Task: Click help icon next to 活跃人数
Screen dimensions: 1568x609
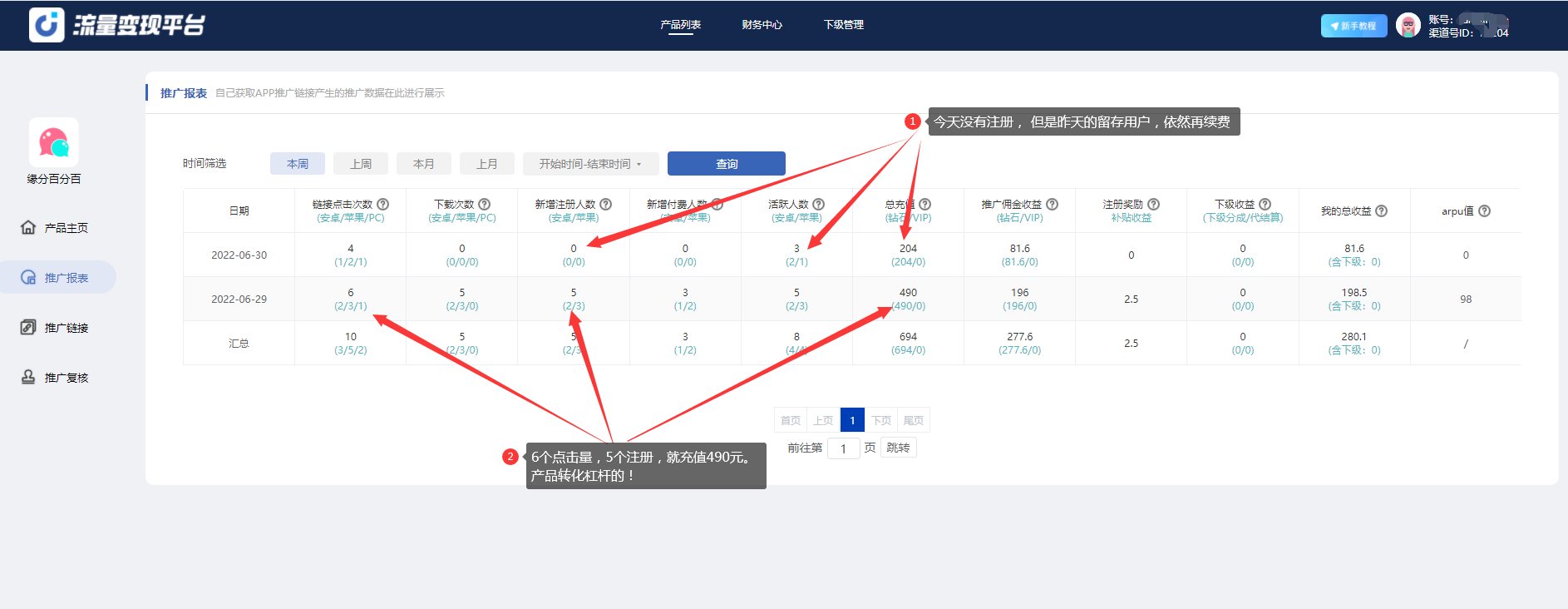Action: pyautogui.click(x=819, y=204)
